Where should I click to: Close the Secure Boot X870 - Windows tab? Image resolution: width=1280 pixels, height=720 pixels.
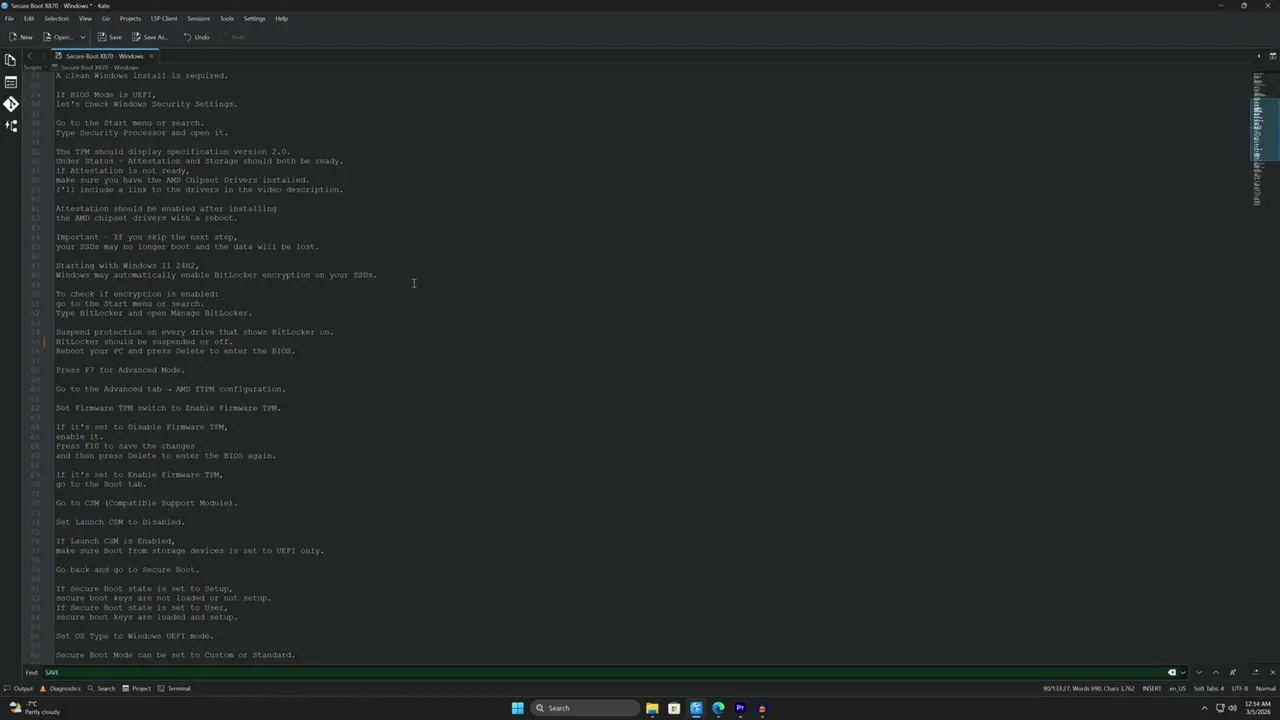point(152,56)
